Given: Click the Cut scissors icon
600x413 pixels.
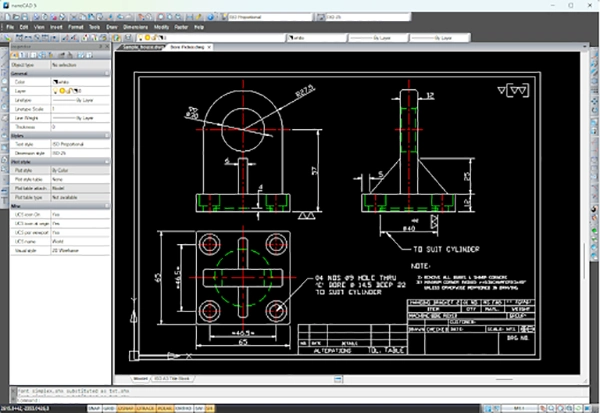Looking at the screenshot, I should click(x=73, y=17).
